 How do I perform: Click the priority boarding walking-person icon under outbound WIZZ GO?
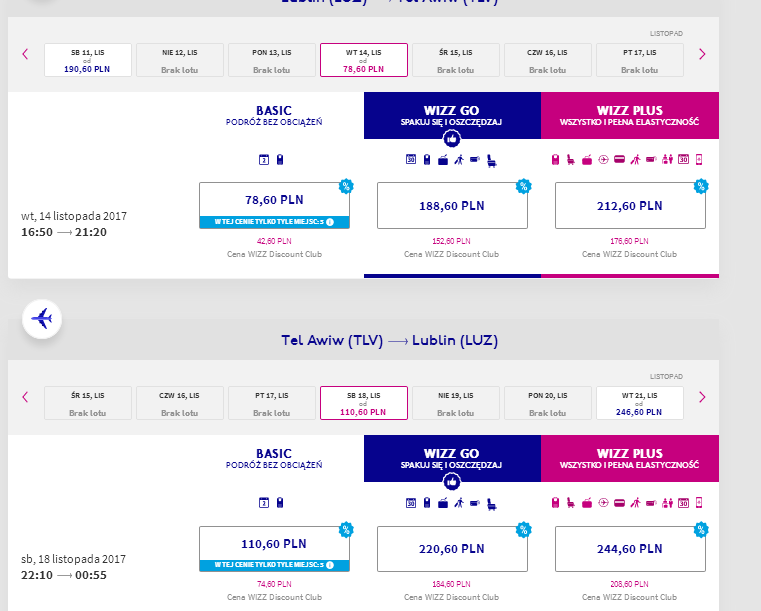459,160
